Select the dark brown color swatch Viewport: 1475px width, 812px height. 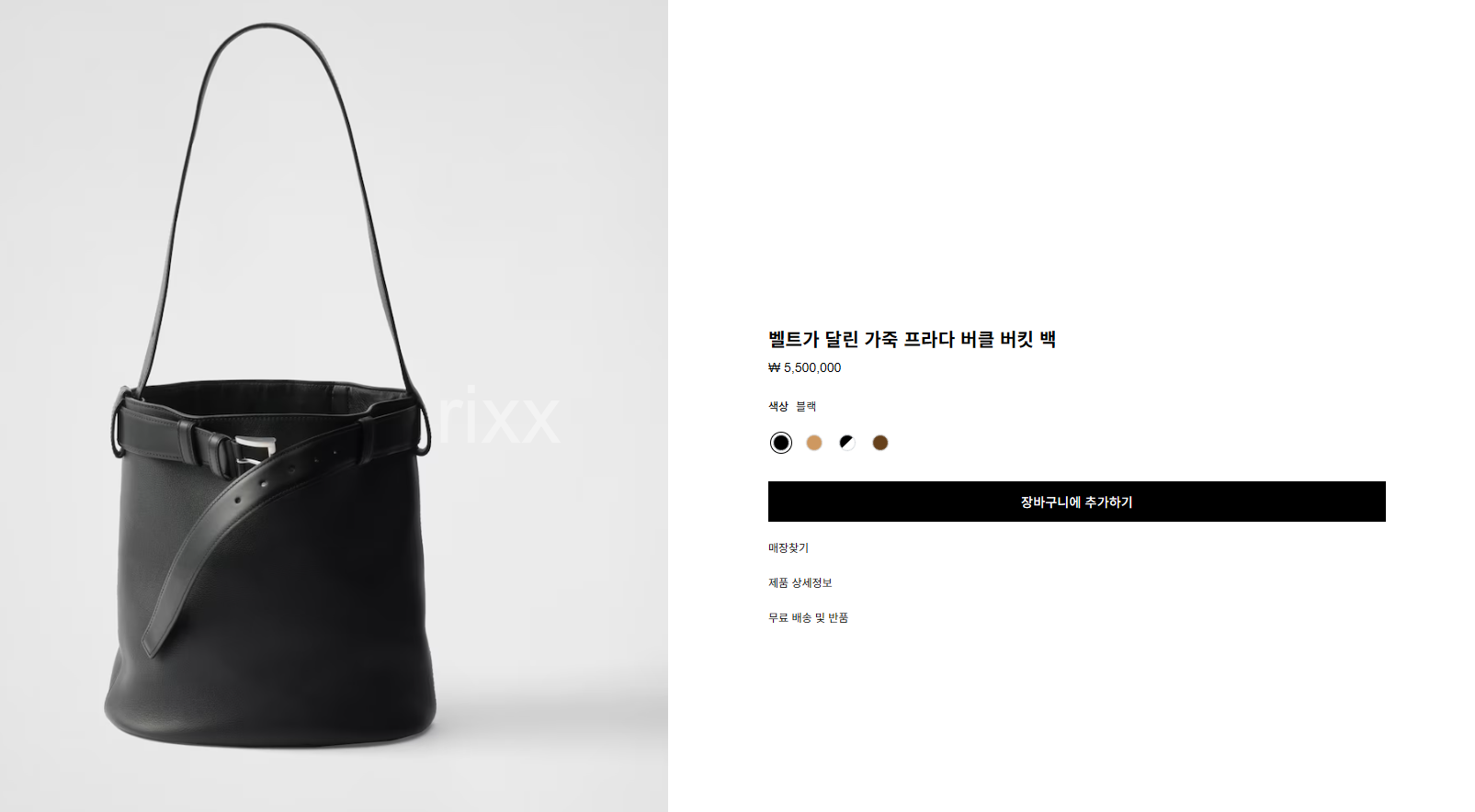click(880, 443)
